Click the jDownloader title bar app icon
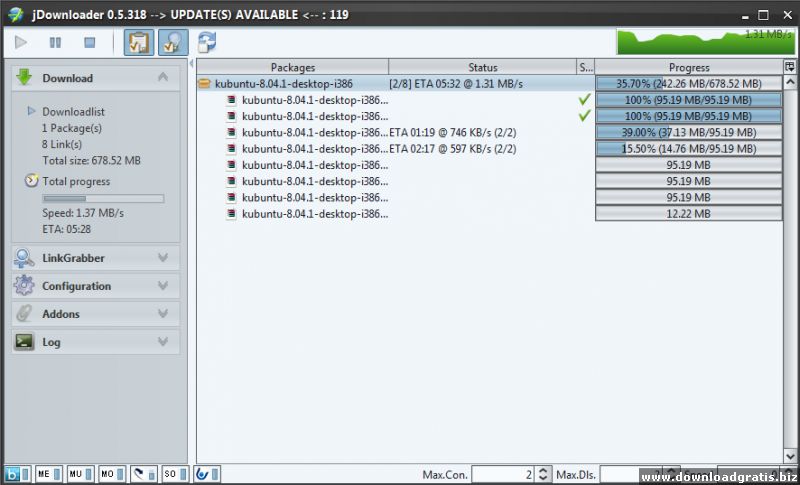This screenshot has width=800, height=485. coord(16,14)
